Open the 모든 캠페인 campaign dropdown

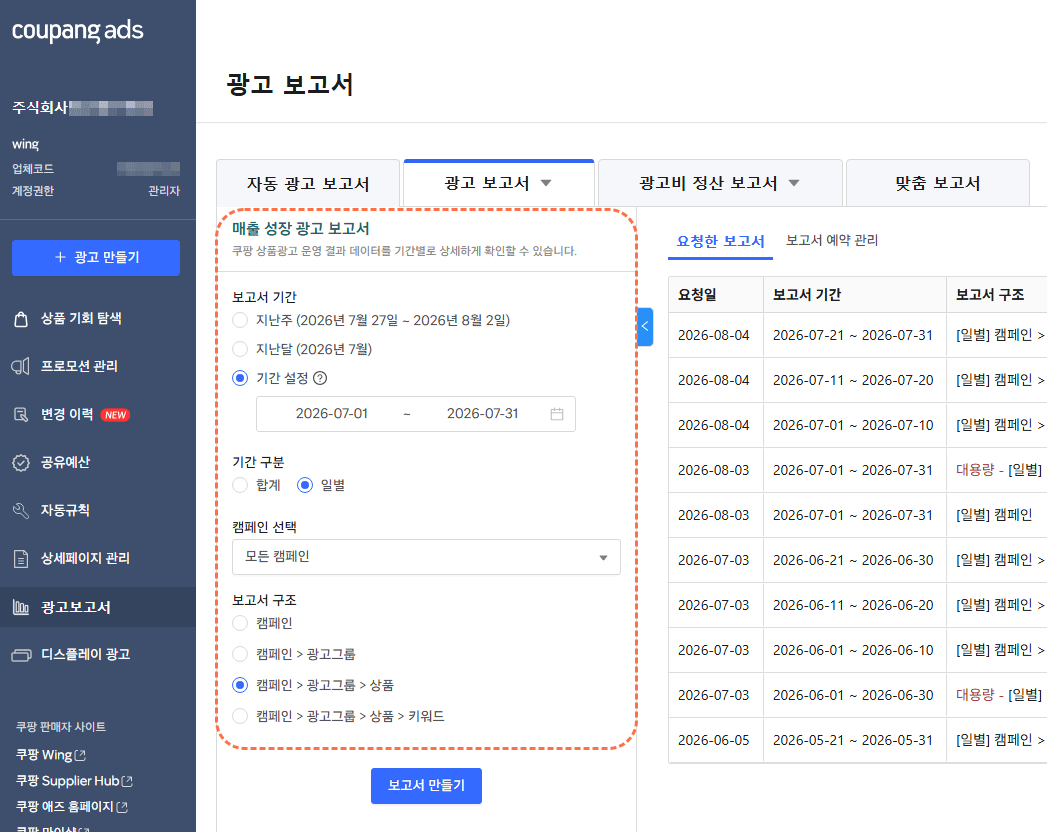coord(426,557)
